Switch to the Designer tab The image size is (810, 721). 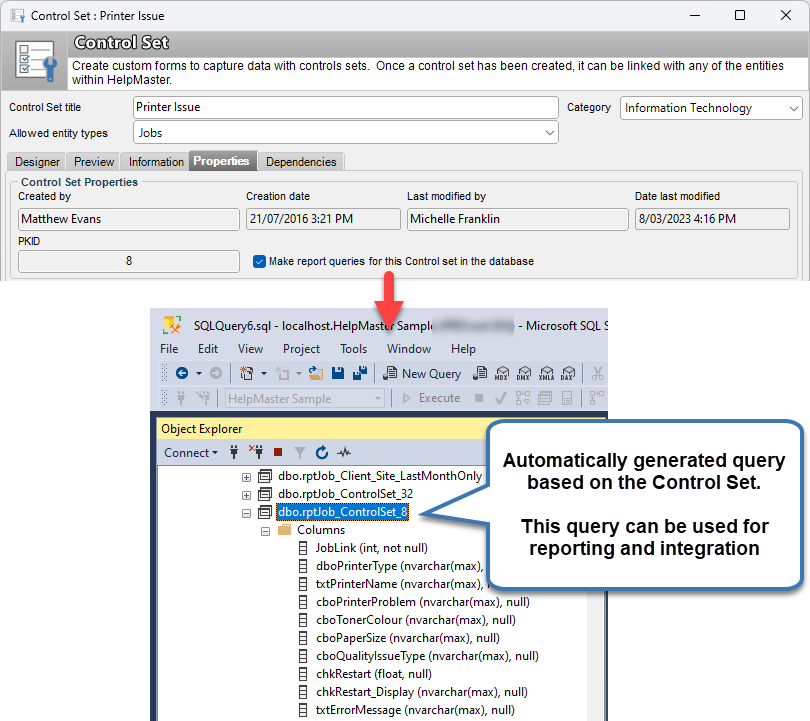tap(37, 162)
